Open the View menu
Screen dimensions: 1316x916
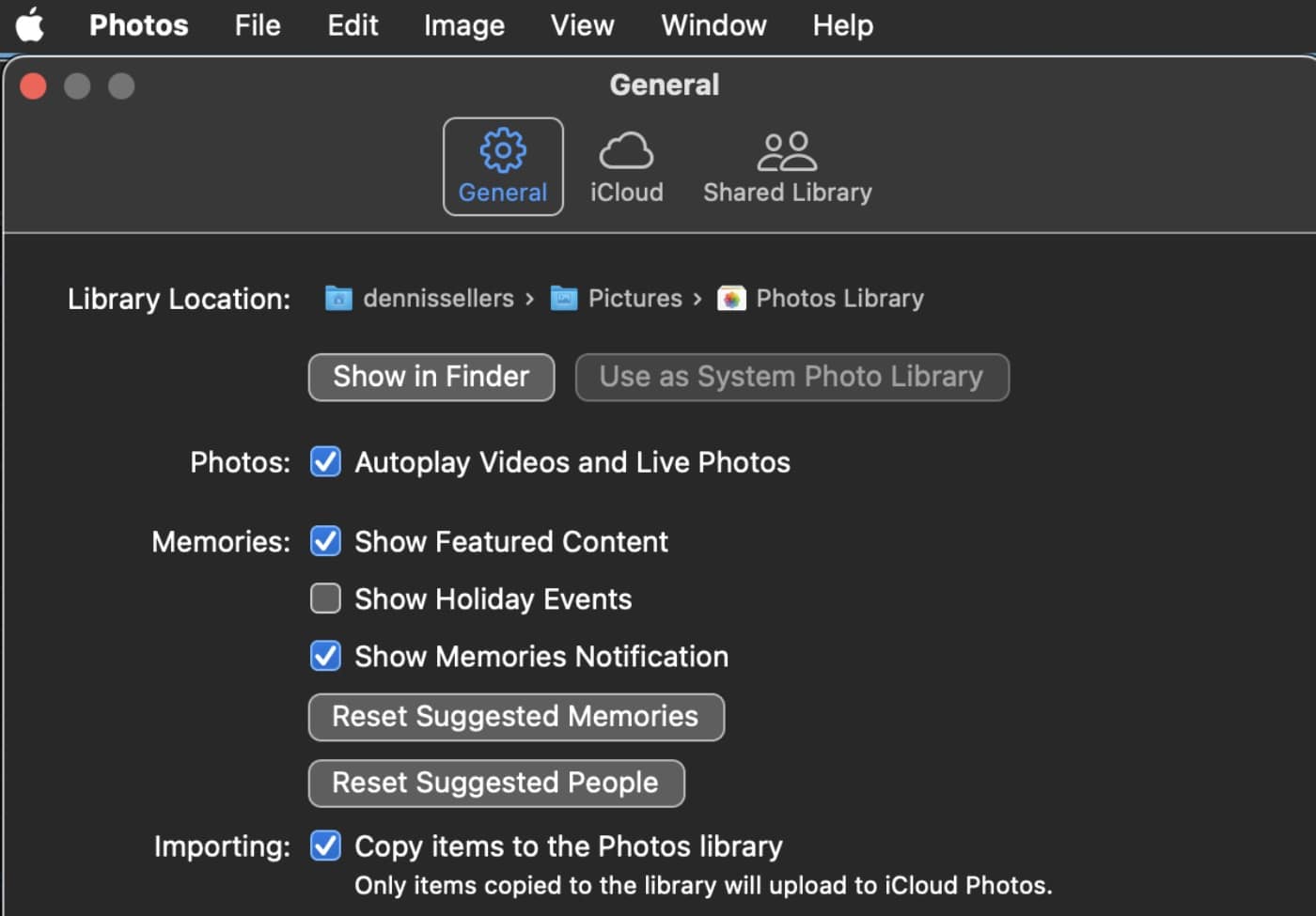pos(582,25)
